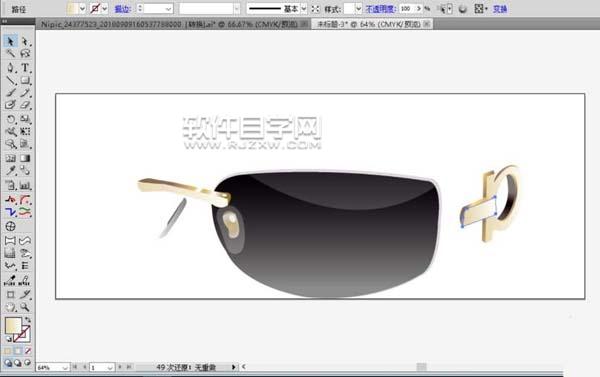Click the fill color swatch in toolbox
This screenshot has height=377, width=600.
point(13,326)
